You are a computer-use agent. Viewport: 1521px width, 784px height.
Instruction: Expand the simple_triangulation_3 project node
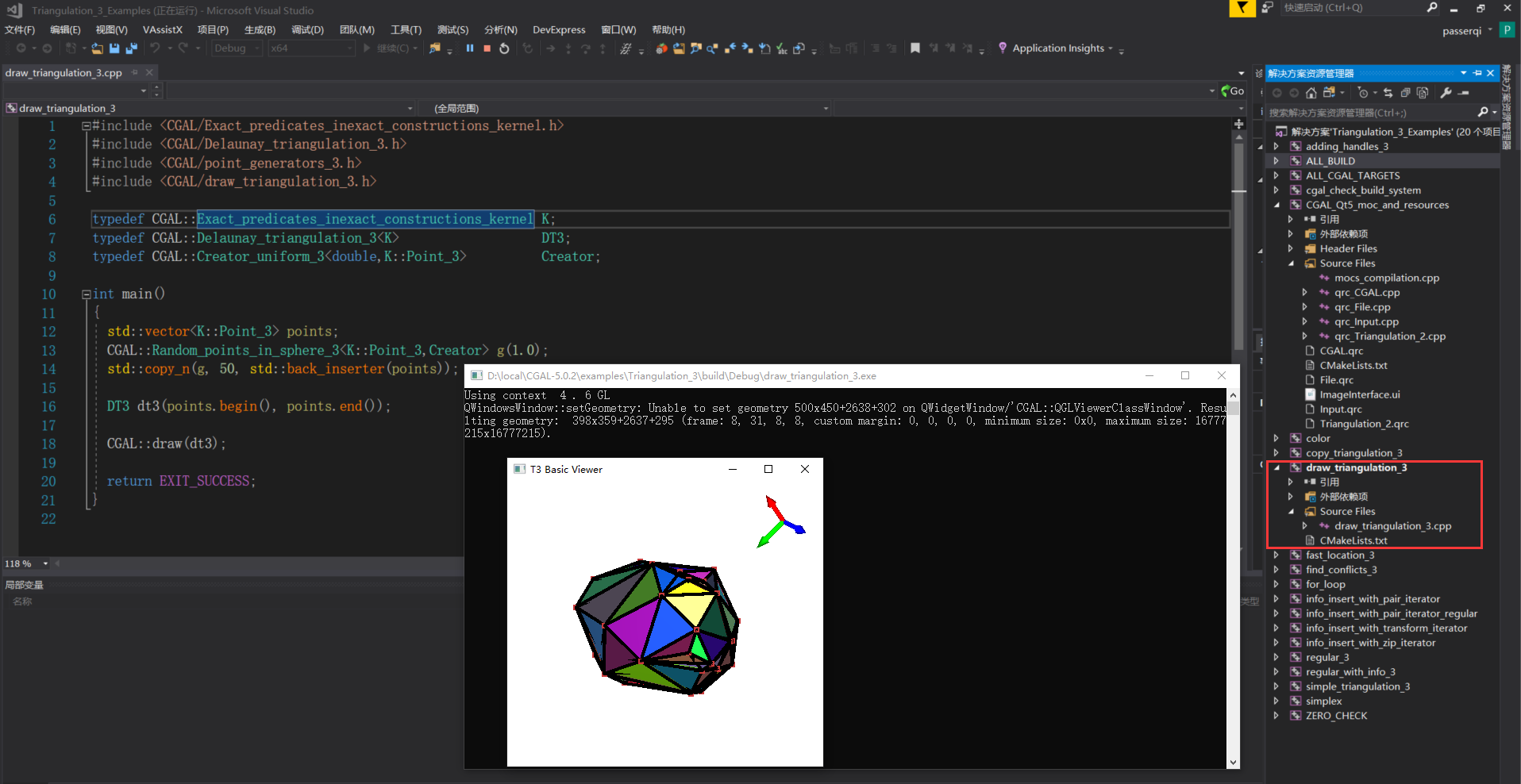(1276, 686)
